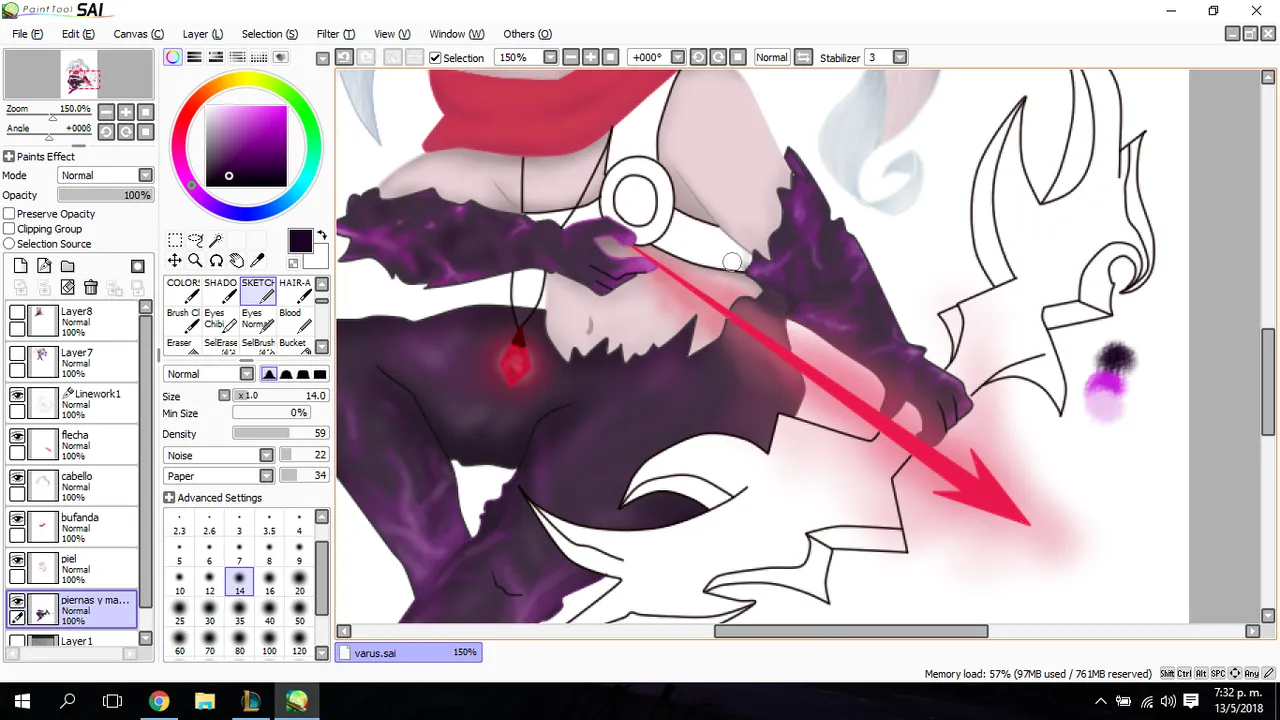Image resolution: width=1280 pixels, height=720 pixels.
Task: Flip canvas view horizontally
Action: click(x=803, y=57)
